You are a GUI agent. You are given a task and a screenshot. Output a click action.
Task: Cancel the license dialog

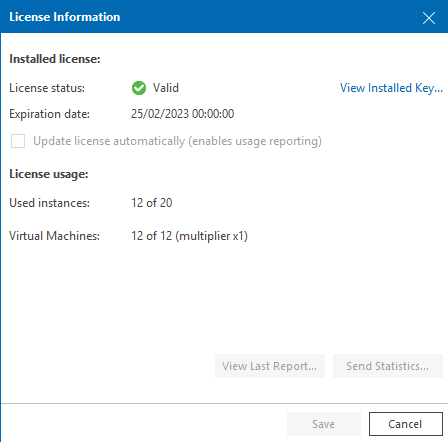[406, 424]
